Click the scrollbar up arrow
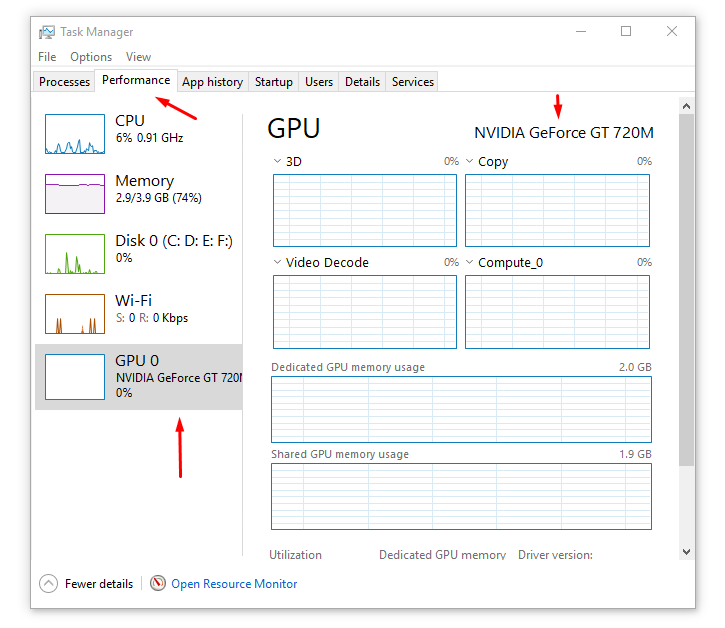Image resolution: width=725 pixels, height=628 pixels. click(x=687, y=106)
